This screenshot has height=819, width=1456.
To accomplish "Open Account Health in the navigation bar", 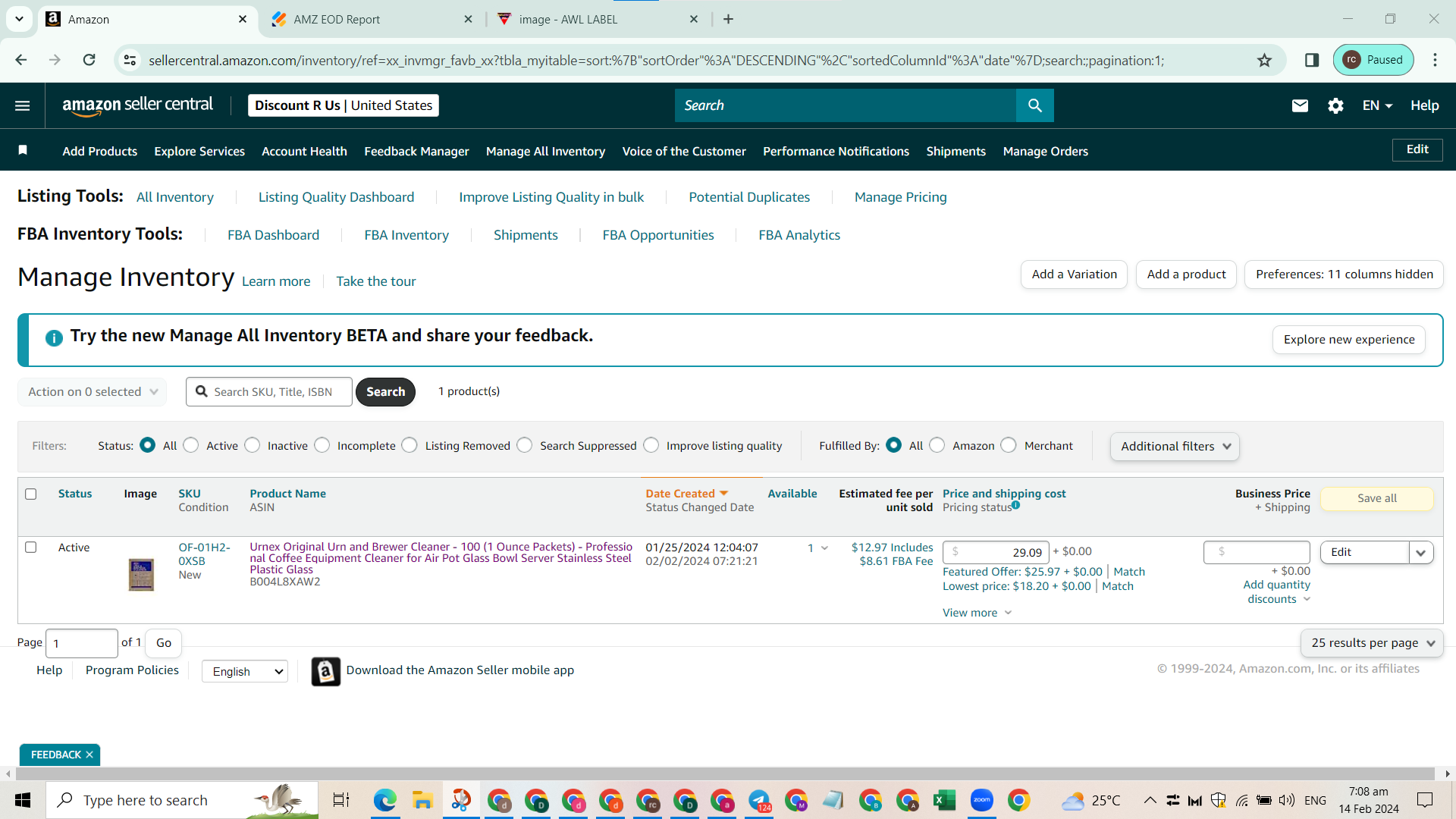I will pos(304,151).
